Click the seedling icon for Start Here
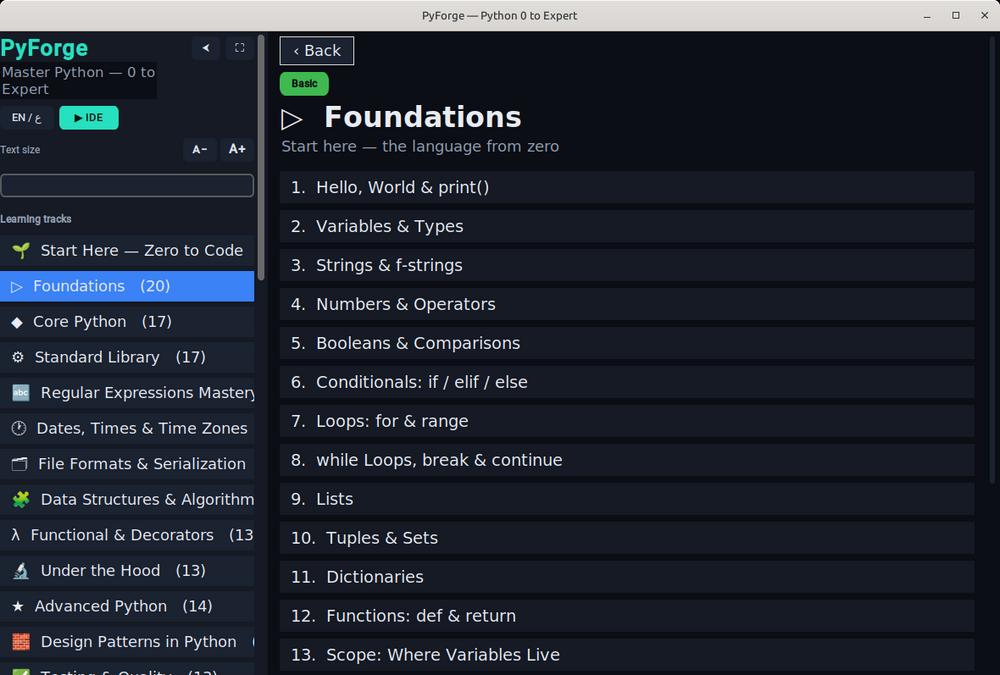Screen dimensions: 1000x675 coord(21,251)
